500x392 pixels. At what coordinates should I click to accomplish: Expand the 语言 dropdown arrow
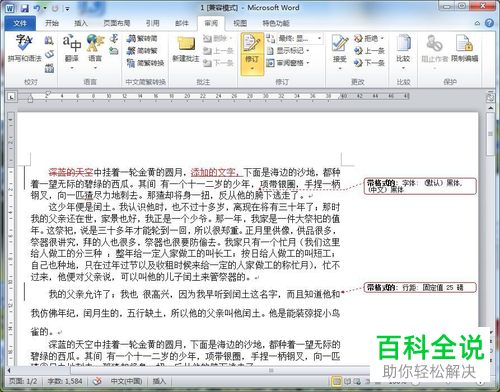95,68
